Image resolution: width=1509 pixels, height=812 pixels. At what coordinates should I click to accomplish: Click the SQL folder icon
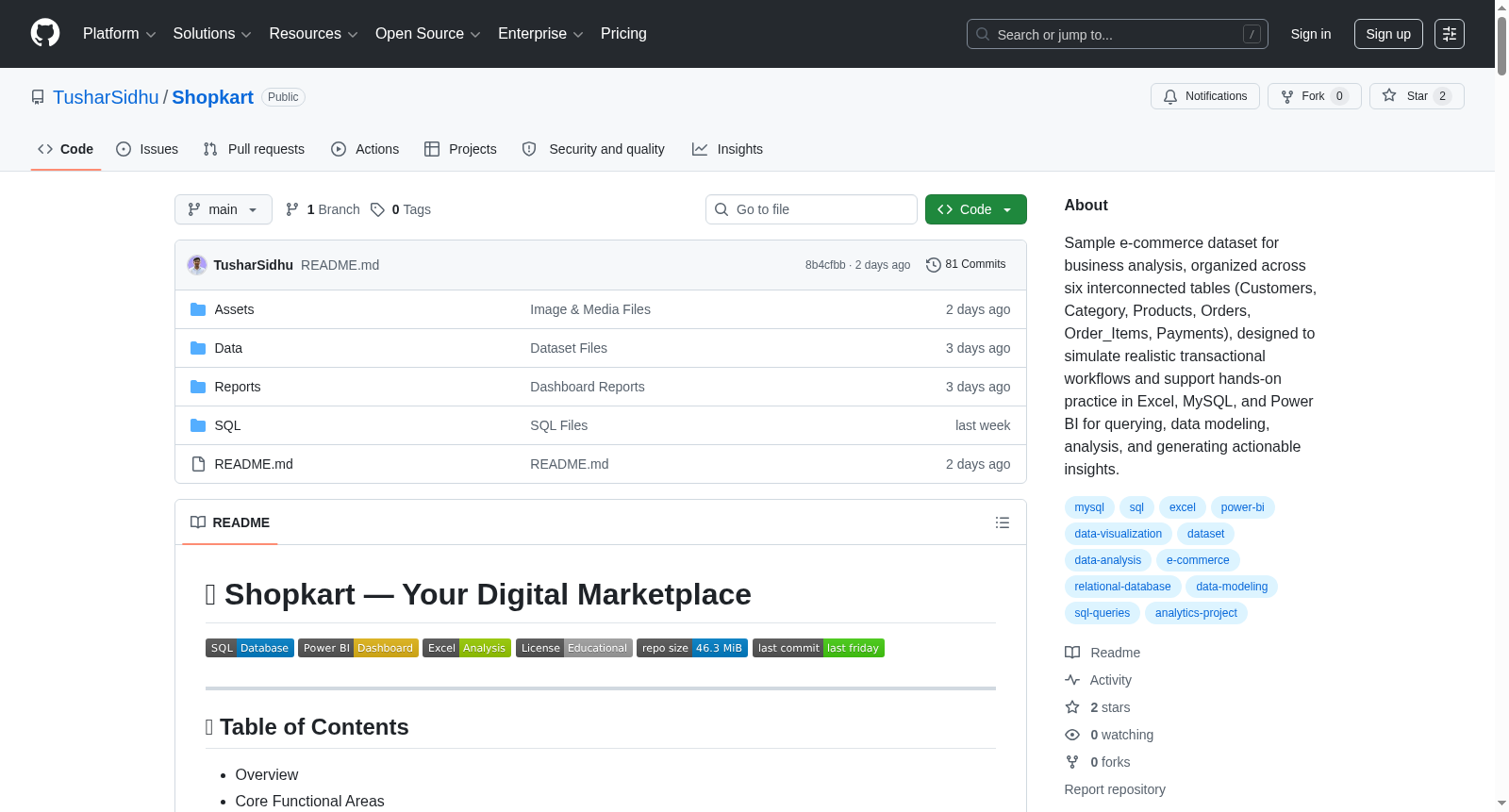(x=198, y=425)
